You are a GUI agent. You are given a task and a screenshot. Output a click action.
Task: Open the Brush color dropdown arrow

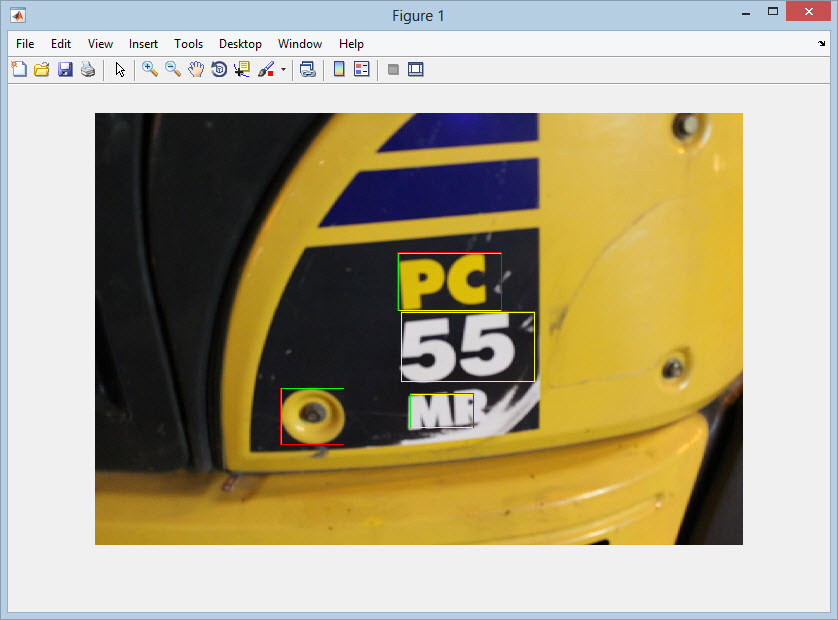coord(283,69)
